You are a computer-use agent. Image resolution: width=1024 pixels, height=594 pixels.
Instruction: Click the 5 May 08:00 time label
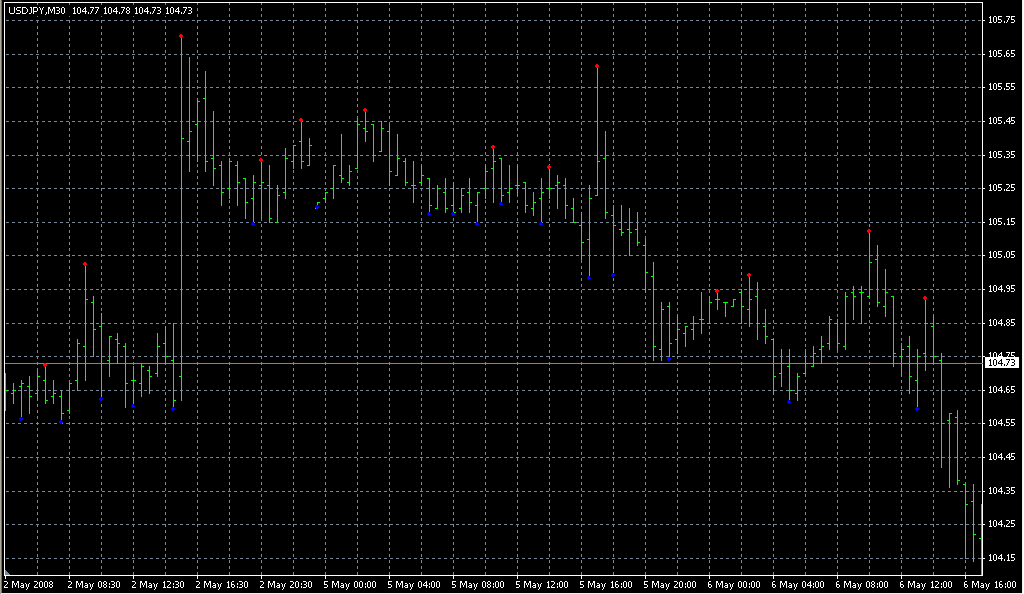click(x=478, y=585)
